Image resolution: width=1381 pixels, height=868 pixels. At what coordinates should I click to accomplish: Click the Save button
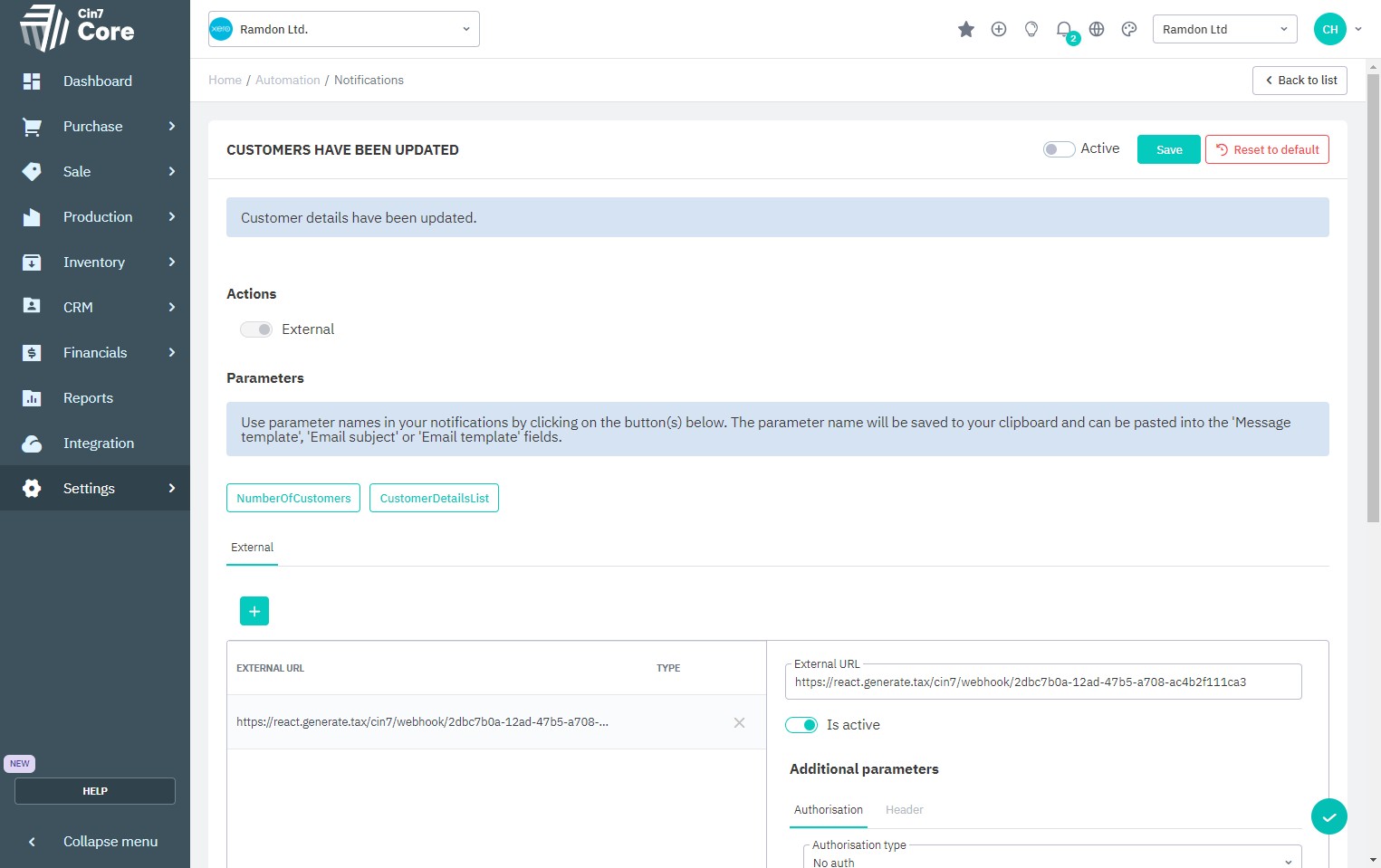[x=1168, y=149]
